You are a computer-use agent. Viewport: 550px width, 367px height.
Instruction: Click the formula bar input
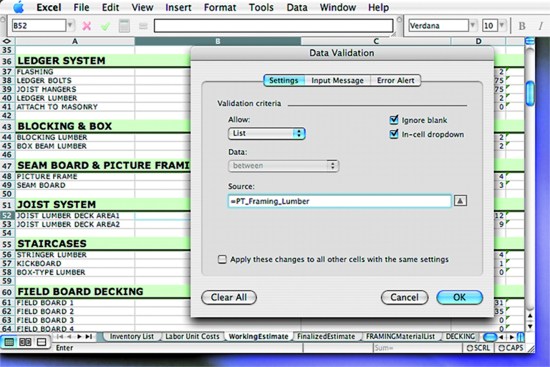(x=274, y=26)
